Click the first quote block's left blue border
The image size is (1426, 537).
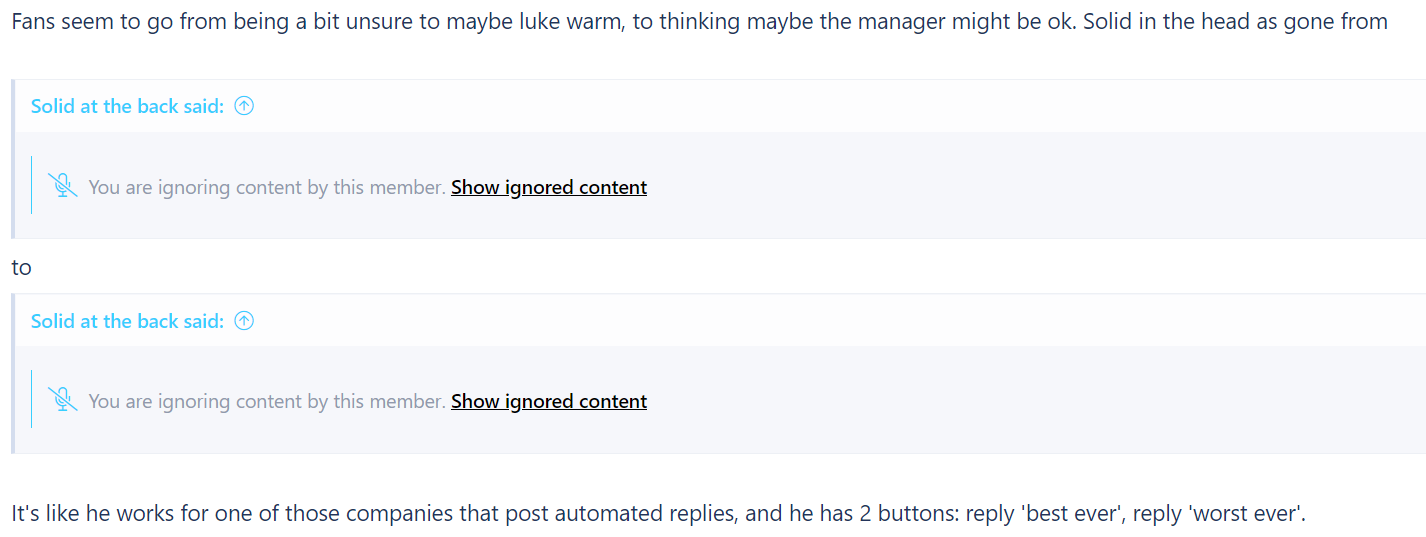coord(13,159)
